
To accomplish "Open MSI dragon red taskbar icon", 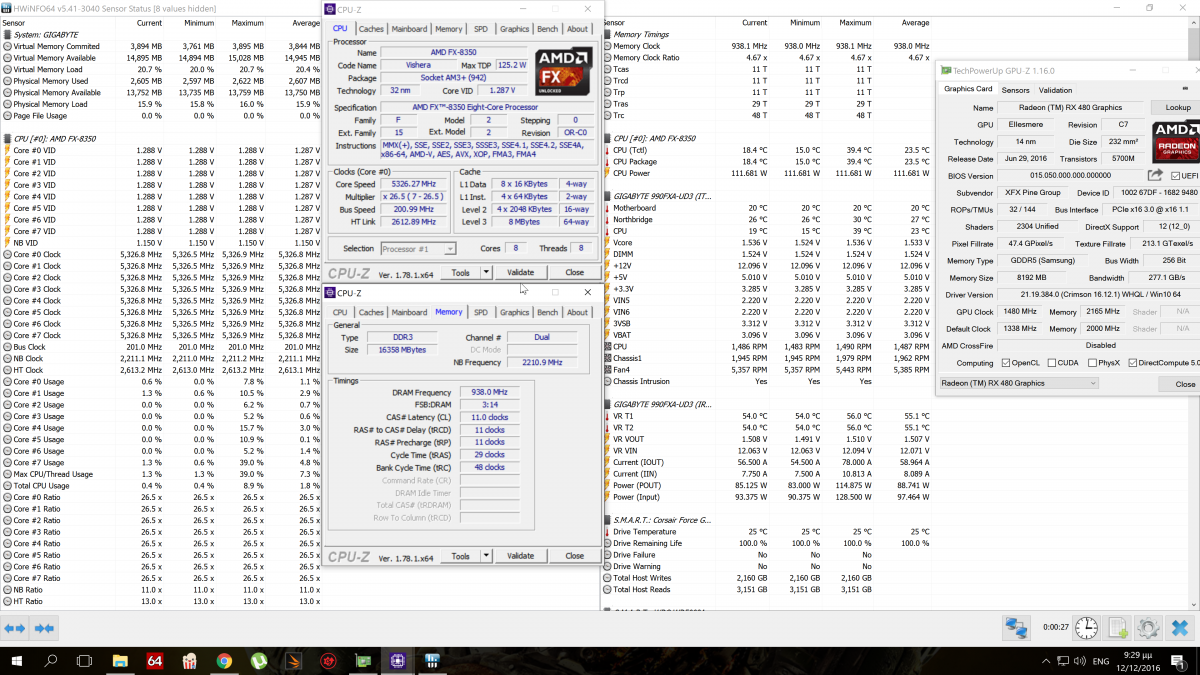I will click(x=328, y=661).
